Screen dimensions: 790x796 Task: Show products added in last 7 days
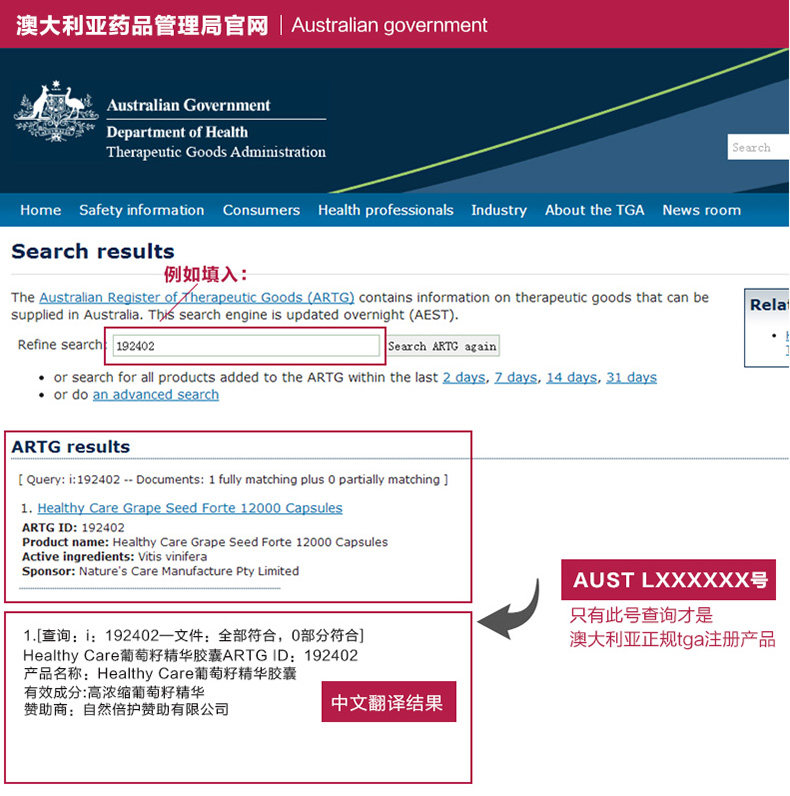tap(515, 377)
